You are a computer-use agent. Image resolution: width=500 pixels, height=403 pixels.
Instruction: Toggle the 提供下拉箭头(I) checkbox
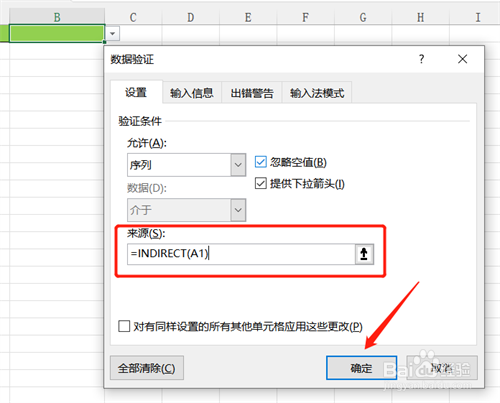click(x=261, y=183)
